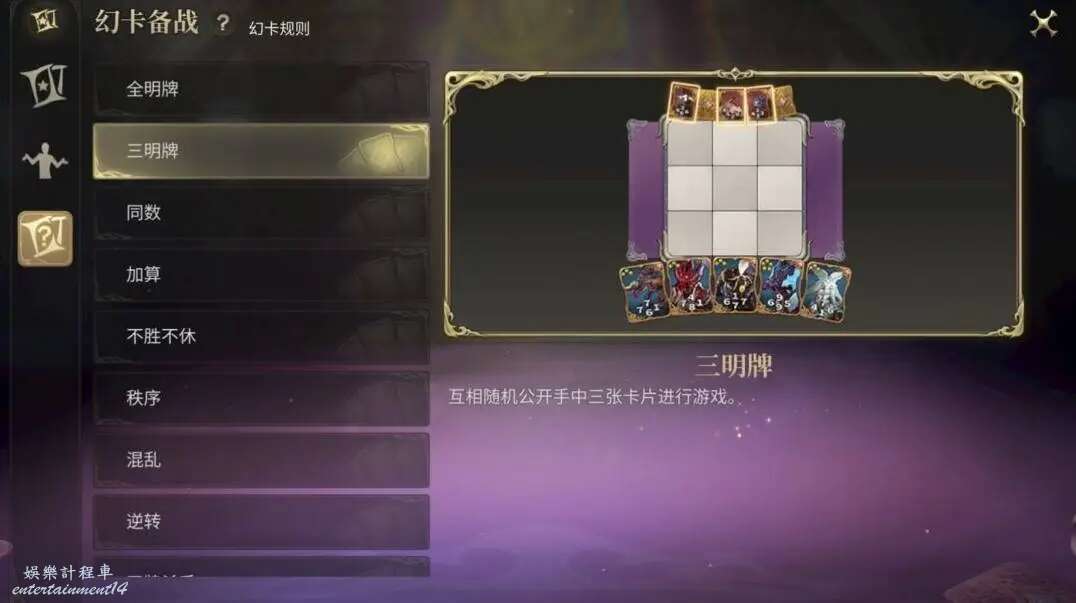The width and height of the screenshot is (1076, 603).
Task: Select the 混乱 rule entry
Action: pyautogui.click(x=261, y=460)
